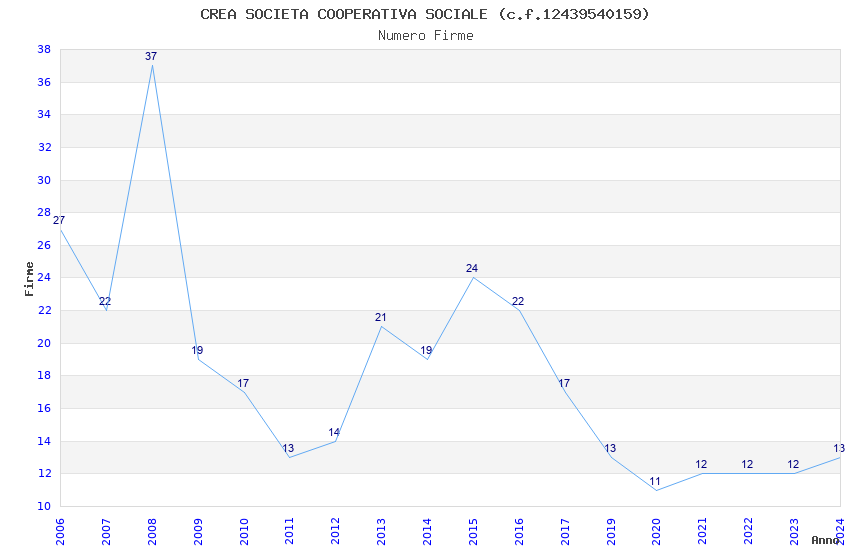Image resolution: width=850 pixels, height=550 pixels.
Task: Click data label 22 for year 2007
Action: click(x=105, y=301)
